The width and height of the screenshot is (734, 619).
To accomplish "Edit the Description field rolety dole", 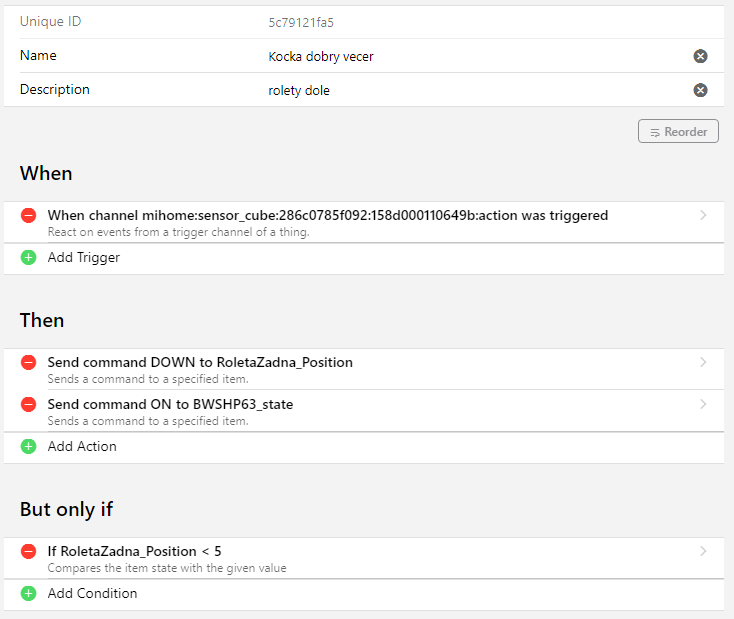I will 299,90.
